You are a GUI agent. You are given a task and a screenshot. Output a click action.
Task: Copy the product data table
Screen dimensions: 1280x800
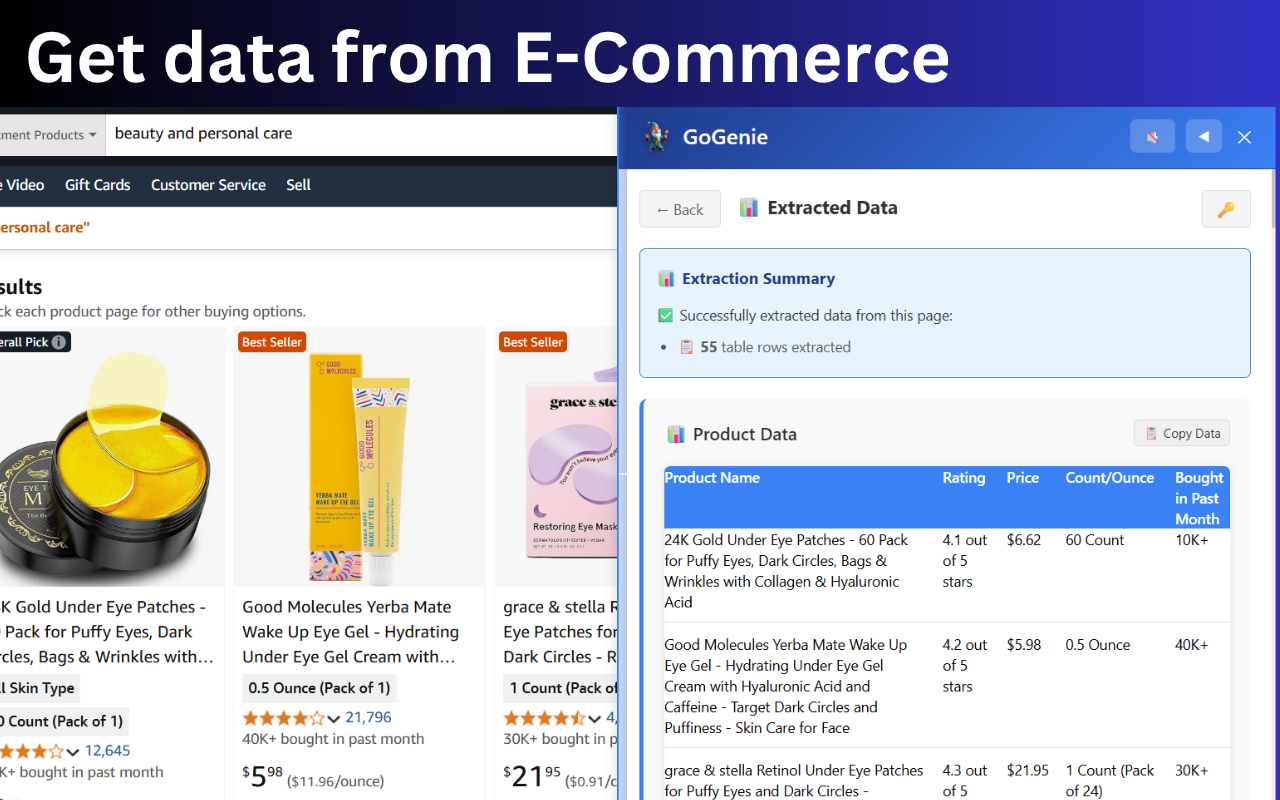[1182, 433]
